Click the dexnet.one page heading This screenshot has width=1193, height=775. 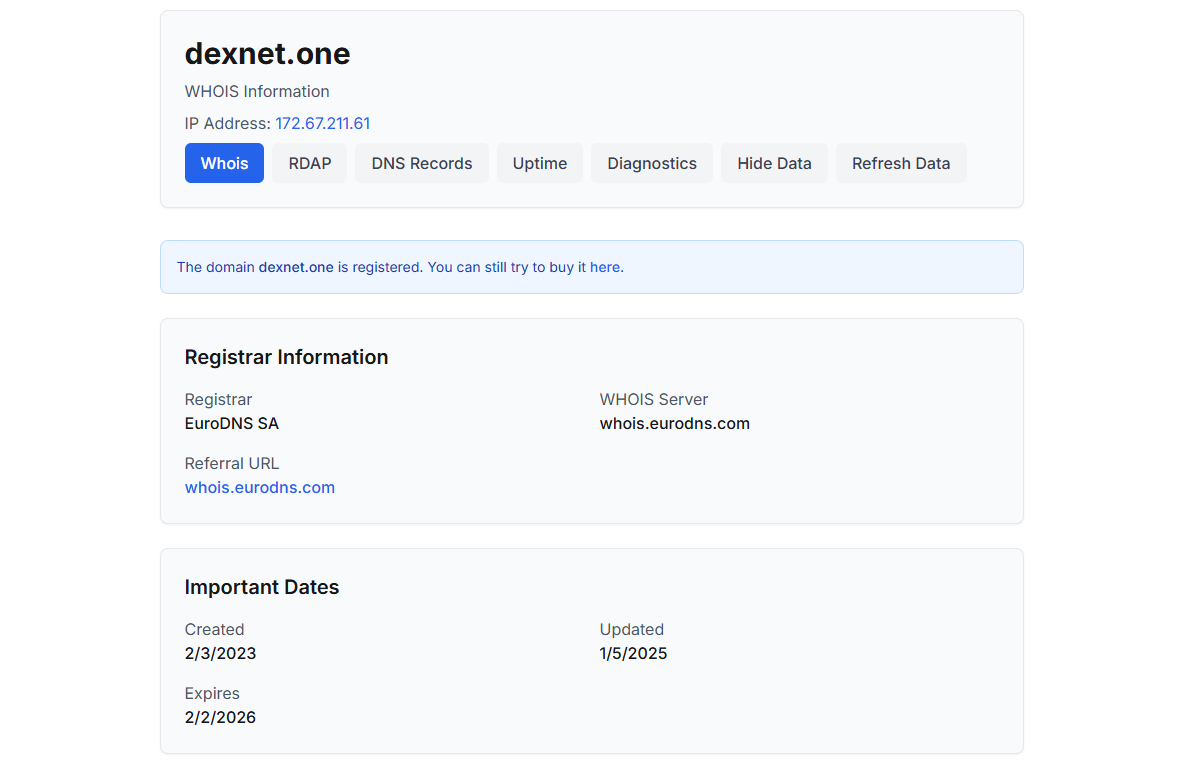coord(267,53)
